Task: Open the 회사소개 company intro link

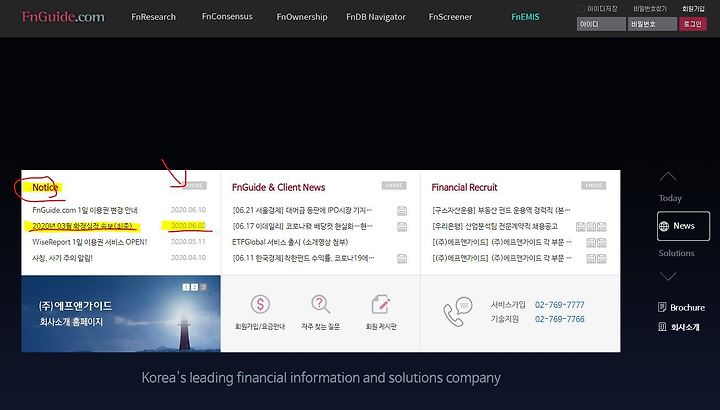Action: tap(679, 327)
